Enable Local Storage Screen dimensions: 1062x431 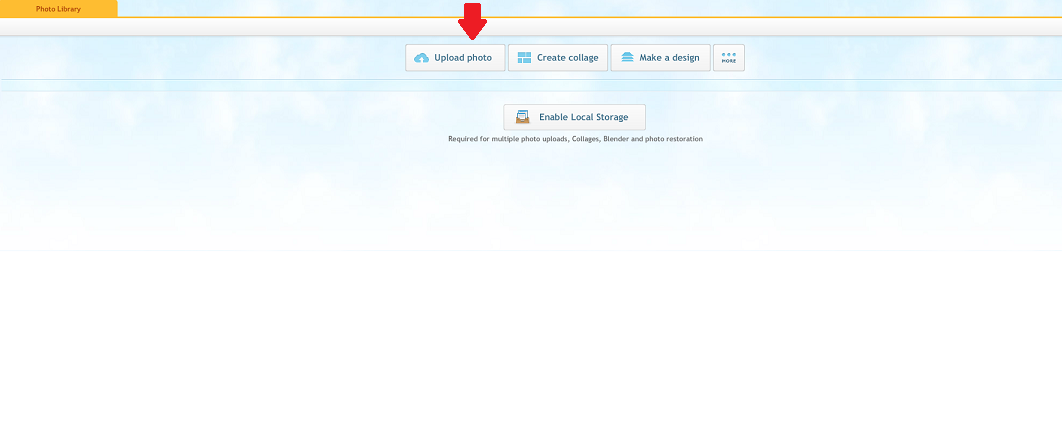point(574,117)
